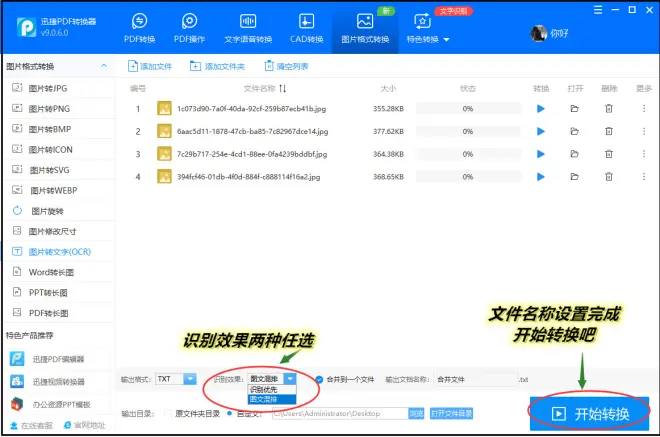Click the 输出文档名称 text field
This screenshot has height=437, width=660.
(471, 380)
